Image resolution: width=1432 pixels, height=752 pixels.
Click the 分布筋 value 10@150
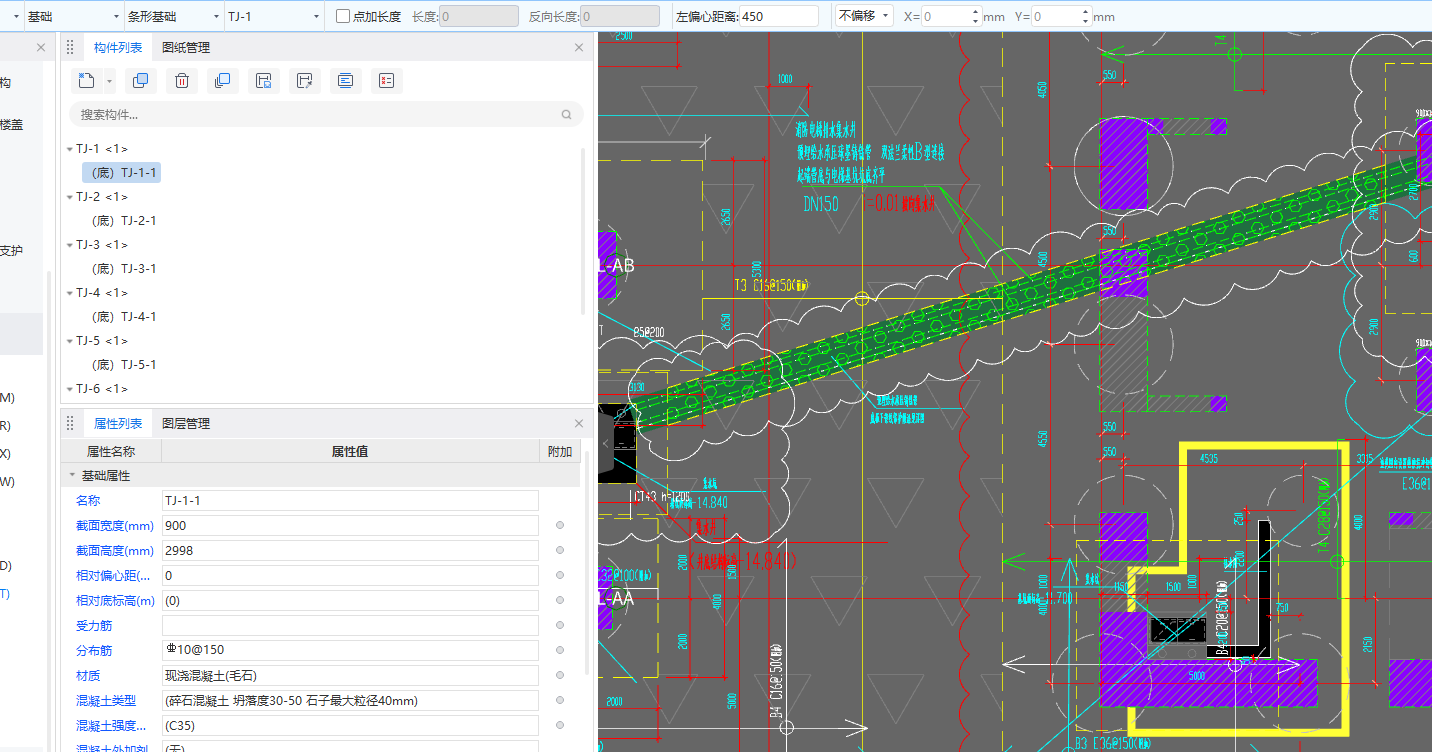pos(350,650)
